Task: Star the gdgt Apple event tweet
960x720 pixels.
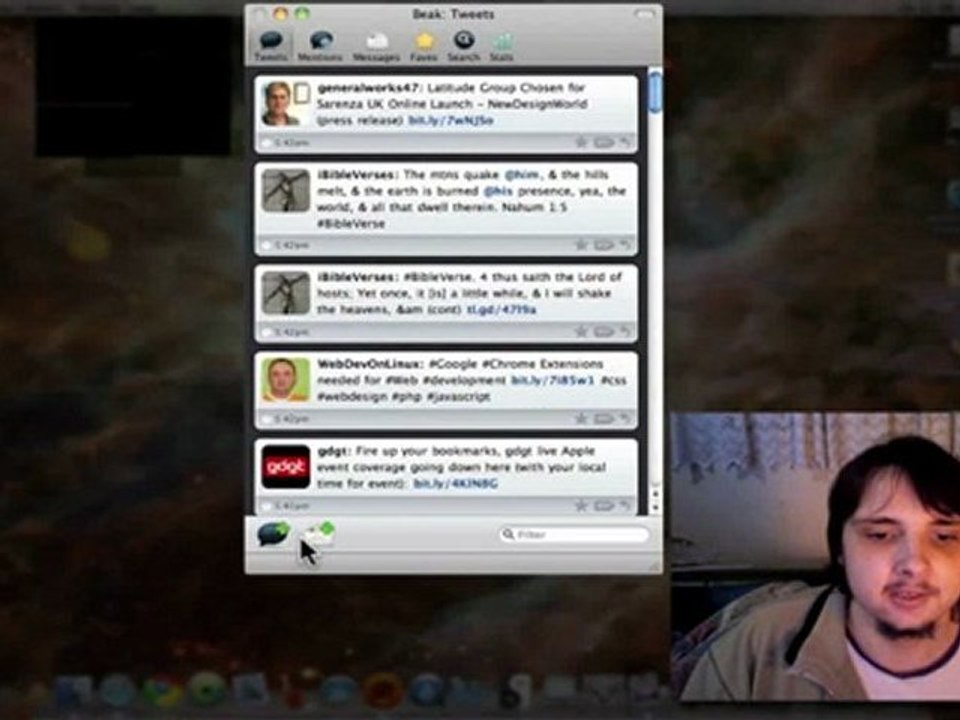Action: point(581,506)
